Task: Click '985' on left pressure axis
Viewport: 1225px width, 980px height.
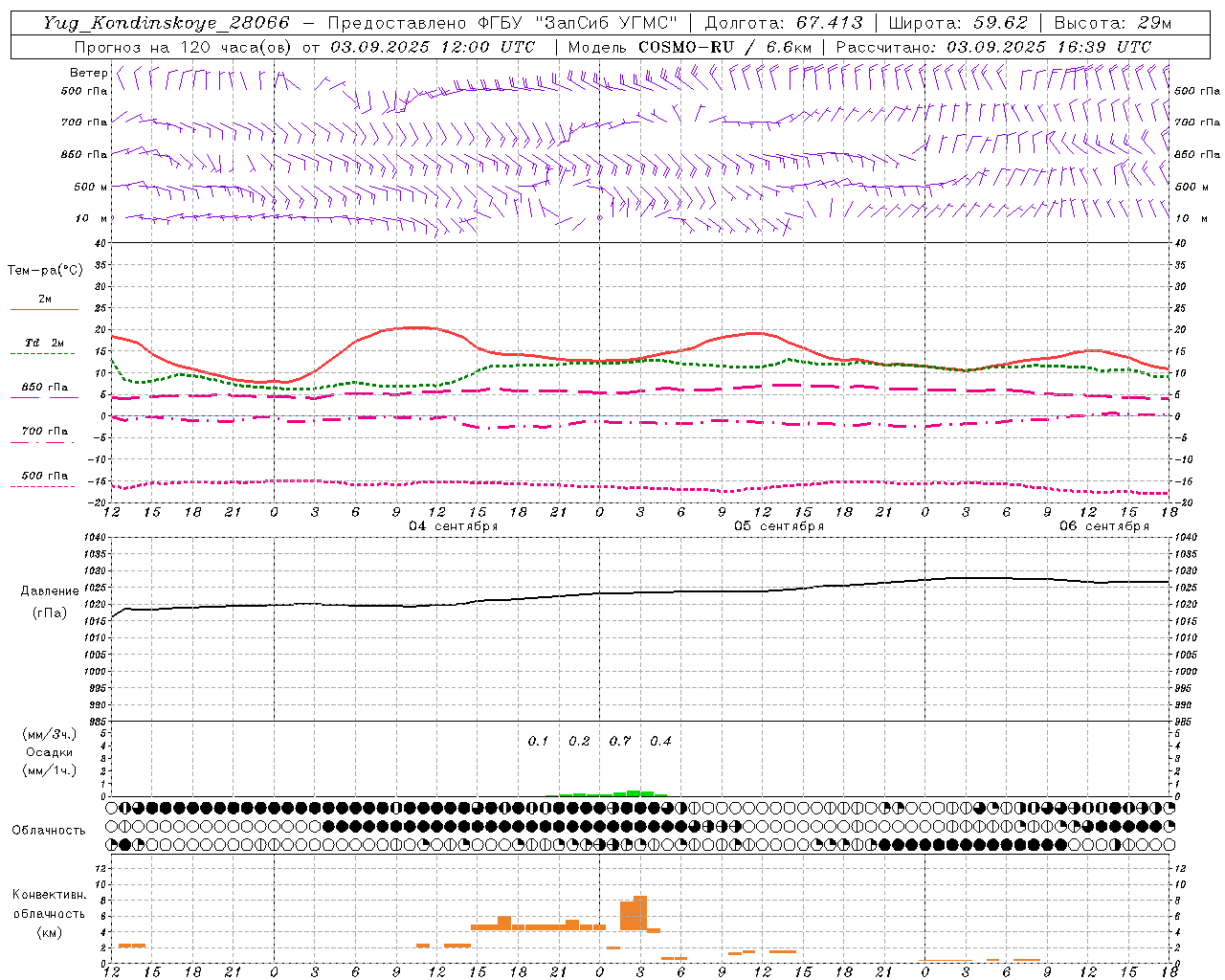Action: pos(96,722)
